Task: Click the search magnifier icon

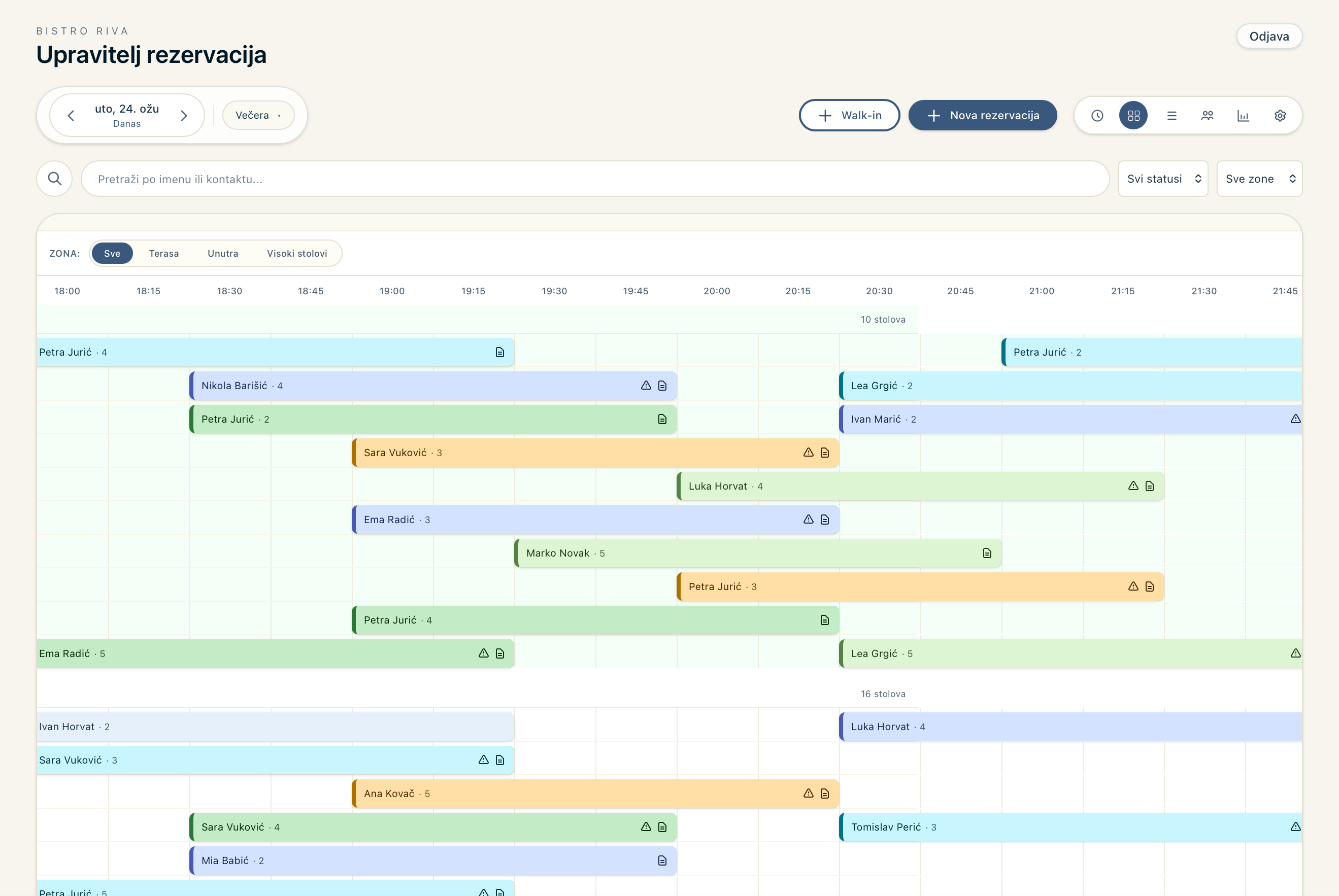Action: [54, 179]
